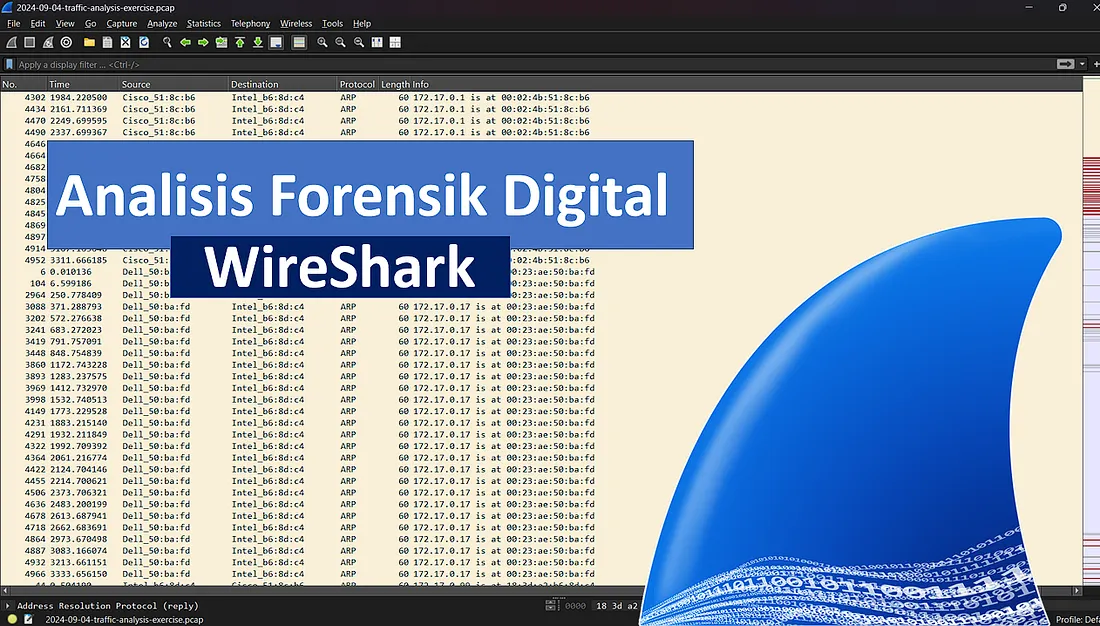
Task: Select packet number 4302 row
Action: click(541, 98)
